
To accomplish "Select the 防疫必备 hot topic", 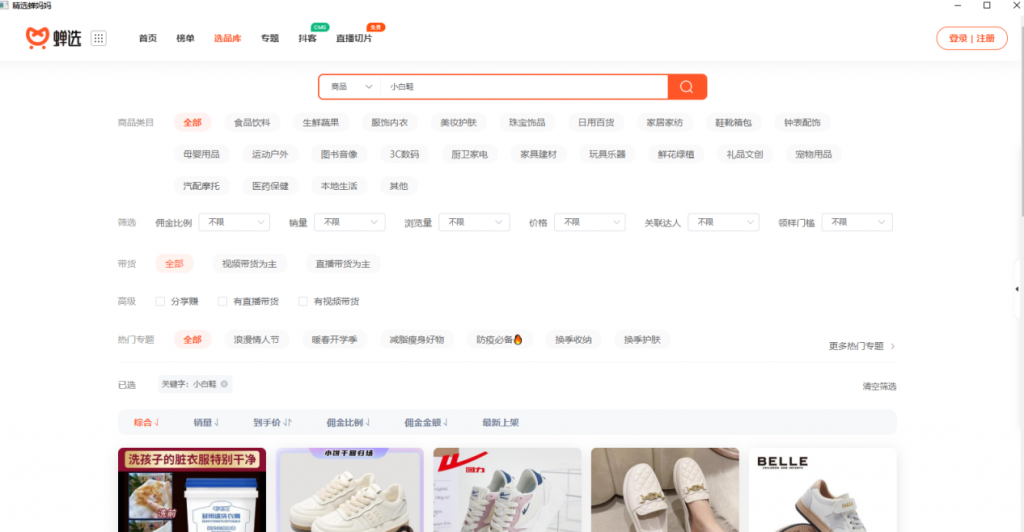I will tap(500, 339).
